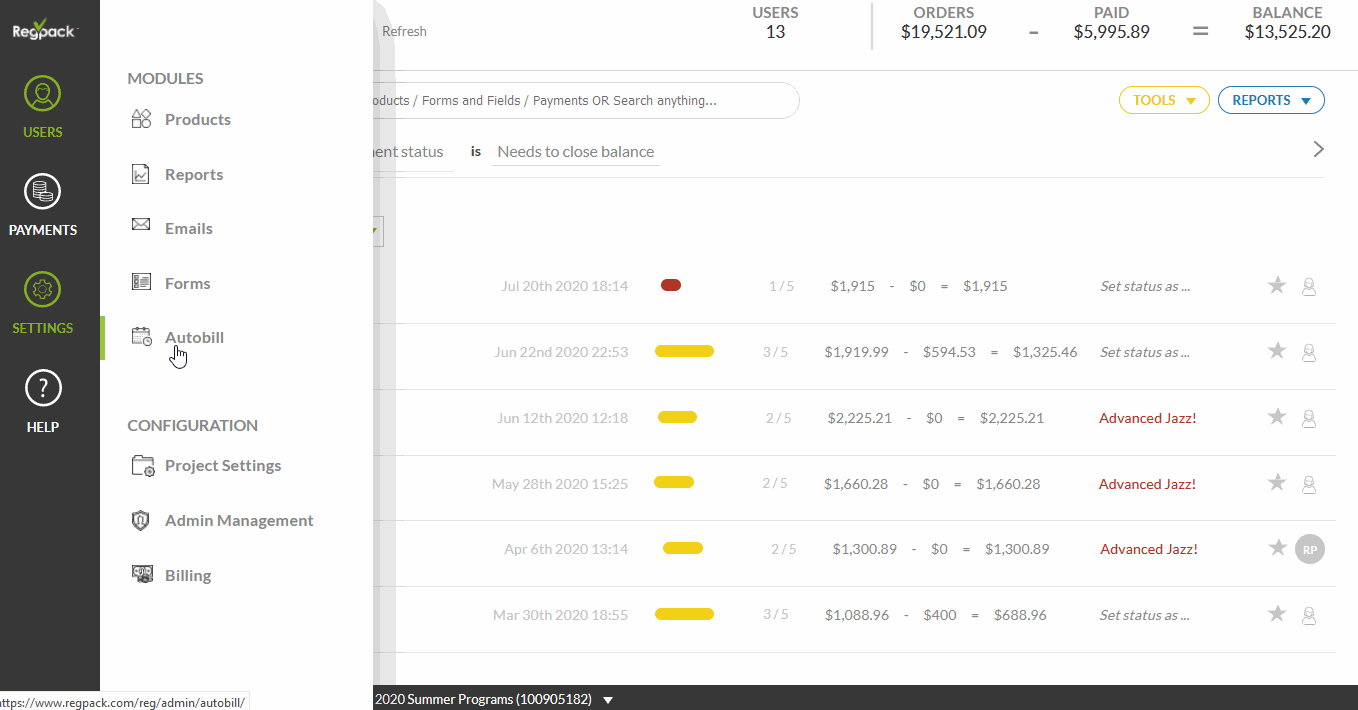Select Project Settings in Configuration menu
The image size is (1358, 710).
(222, 465)
